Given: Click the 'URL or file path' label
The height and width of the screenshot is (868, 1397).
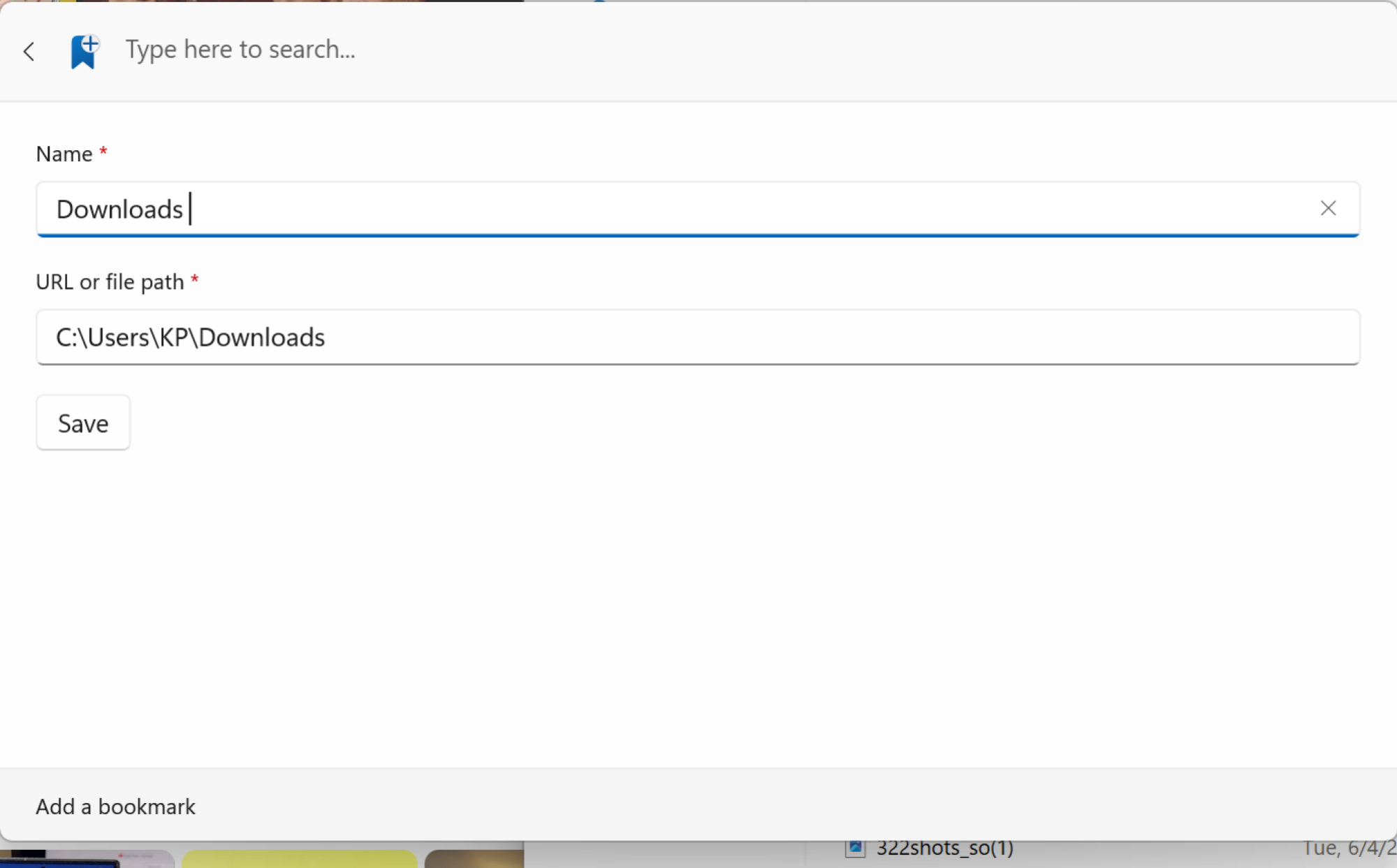Looking at the screenshot, I should pos(110,281).
